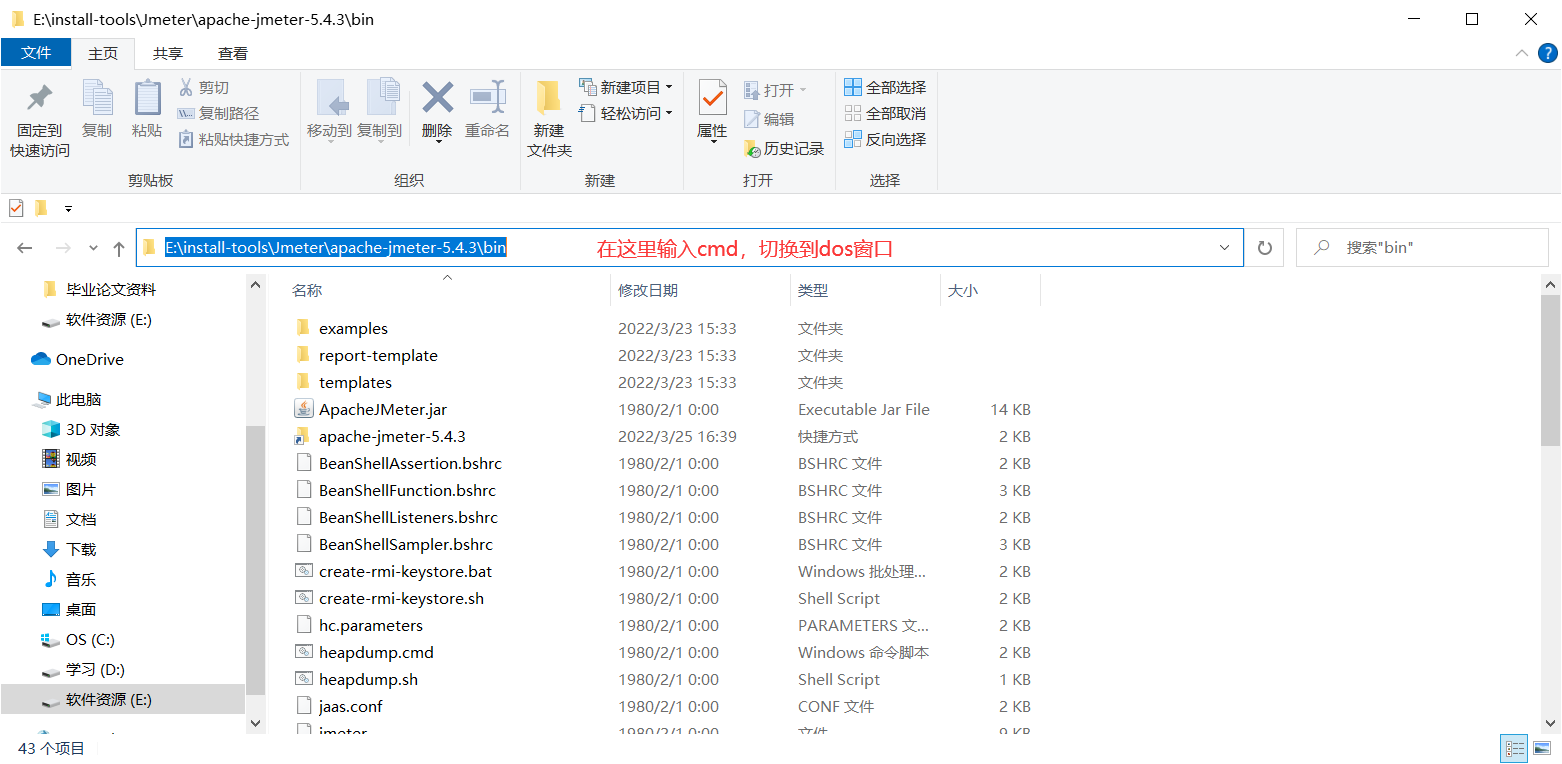Select create-rmi-keystore.bat file
This screenshot has width=1562, height=764.
pos(405,571)
